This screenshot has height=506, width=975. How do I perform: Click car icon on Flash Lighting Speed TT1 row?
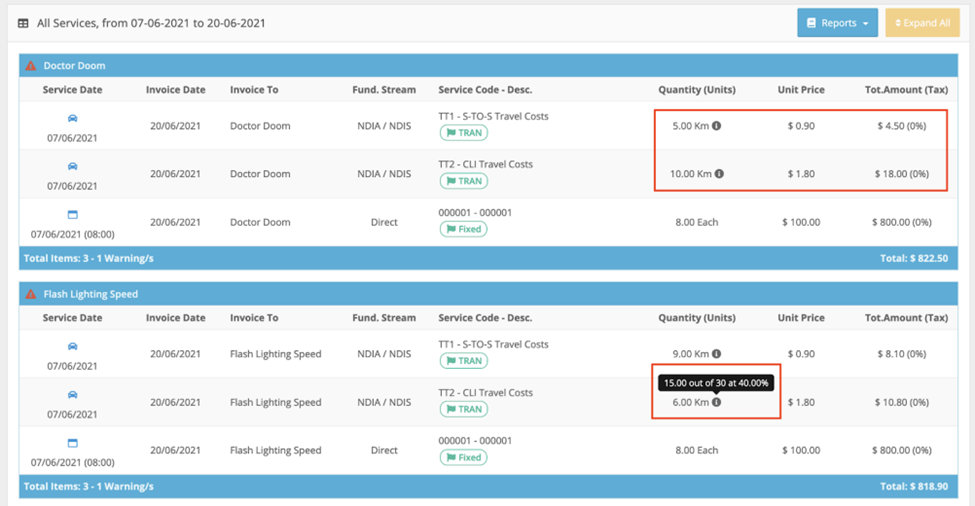point(72,346)
